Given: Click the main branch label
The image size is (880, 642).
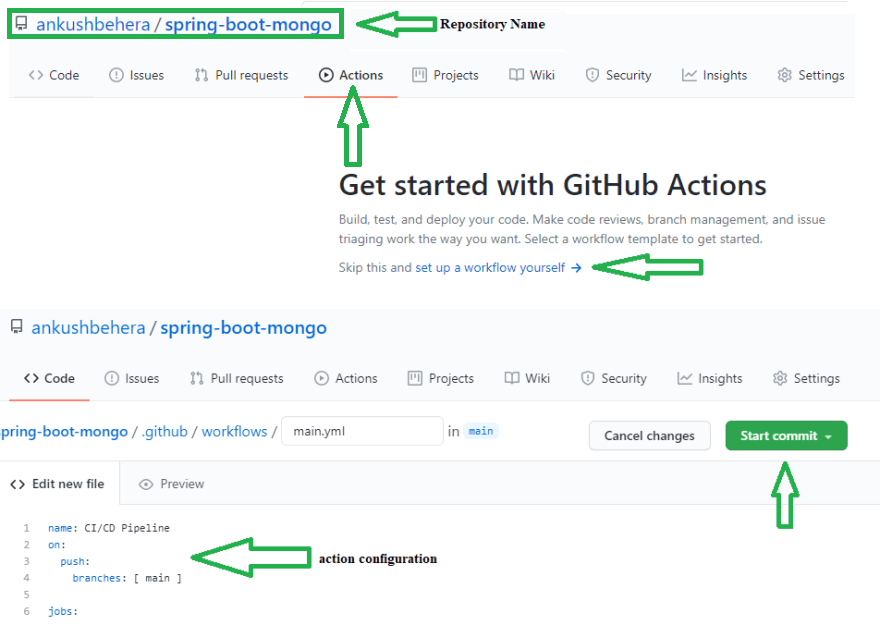Looking at the screenshot, I should (481, 432).
